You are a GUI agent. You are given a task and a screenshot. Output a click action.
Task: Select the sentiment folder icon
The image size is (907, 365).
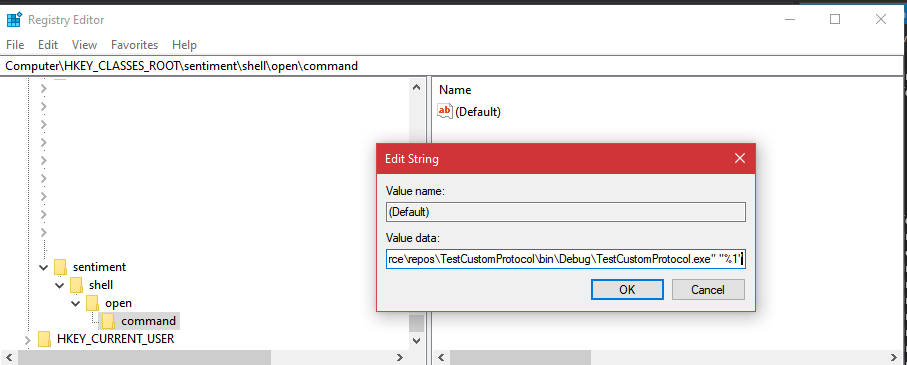point(61,267)
